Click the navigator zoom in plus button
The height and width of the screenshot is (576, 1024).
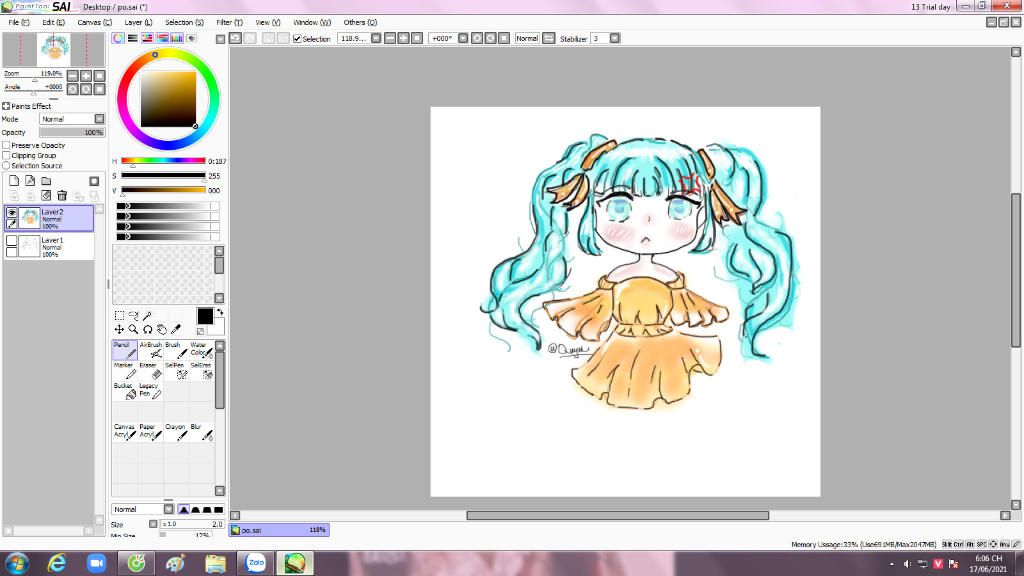(x=86, y=76)
